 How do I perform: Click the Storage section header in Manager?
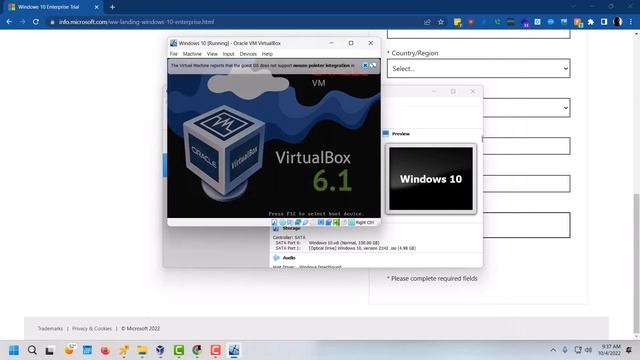[291, 228]
